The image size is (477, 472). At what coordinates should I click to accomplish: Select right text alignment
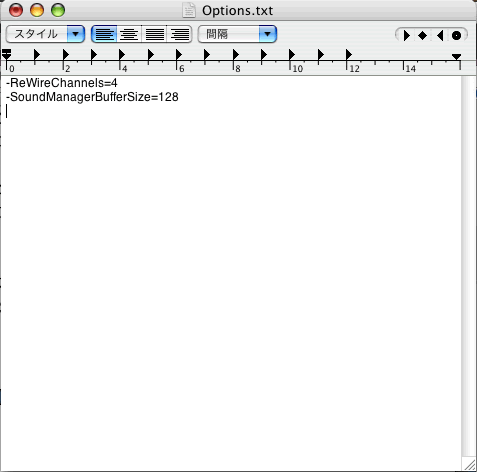pos(179,34)
